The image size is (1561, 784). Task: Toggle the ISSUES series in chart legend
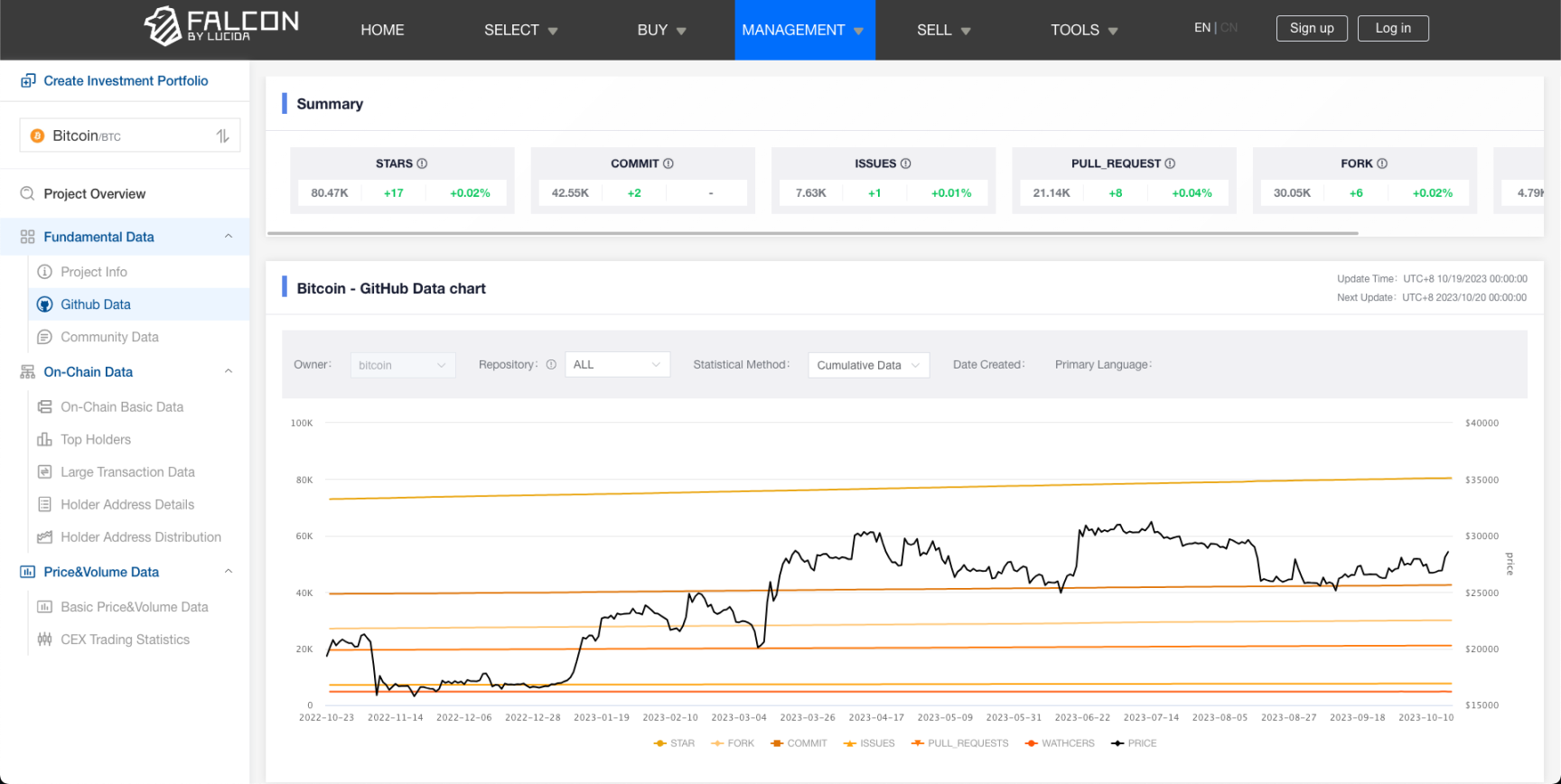(869, 743)
